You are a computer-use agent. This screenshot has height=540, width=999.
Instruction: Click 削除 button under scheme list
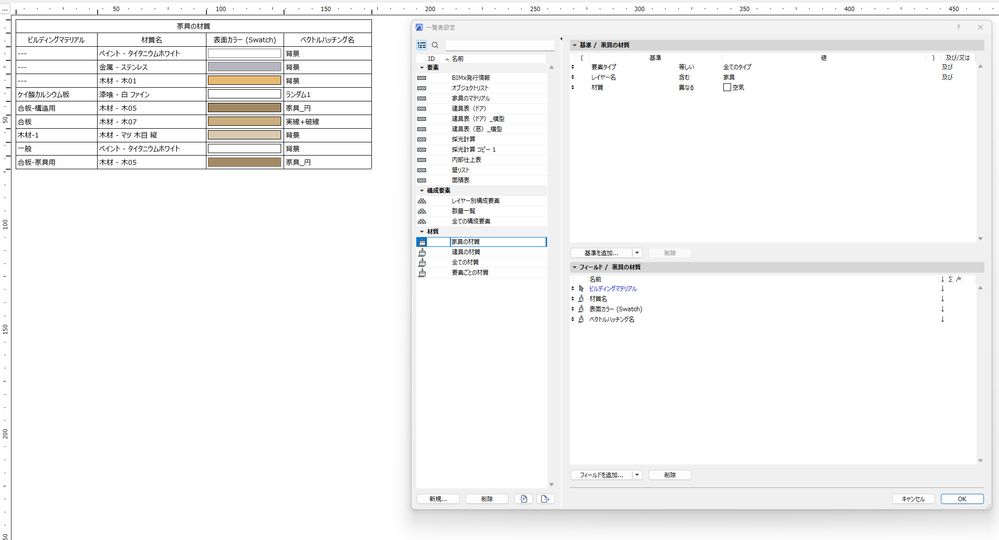pyautogui.click(x=487, y=499)
